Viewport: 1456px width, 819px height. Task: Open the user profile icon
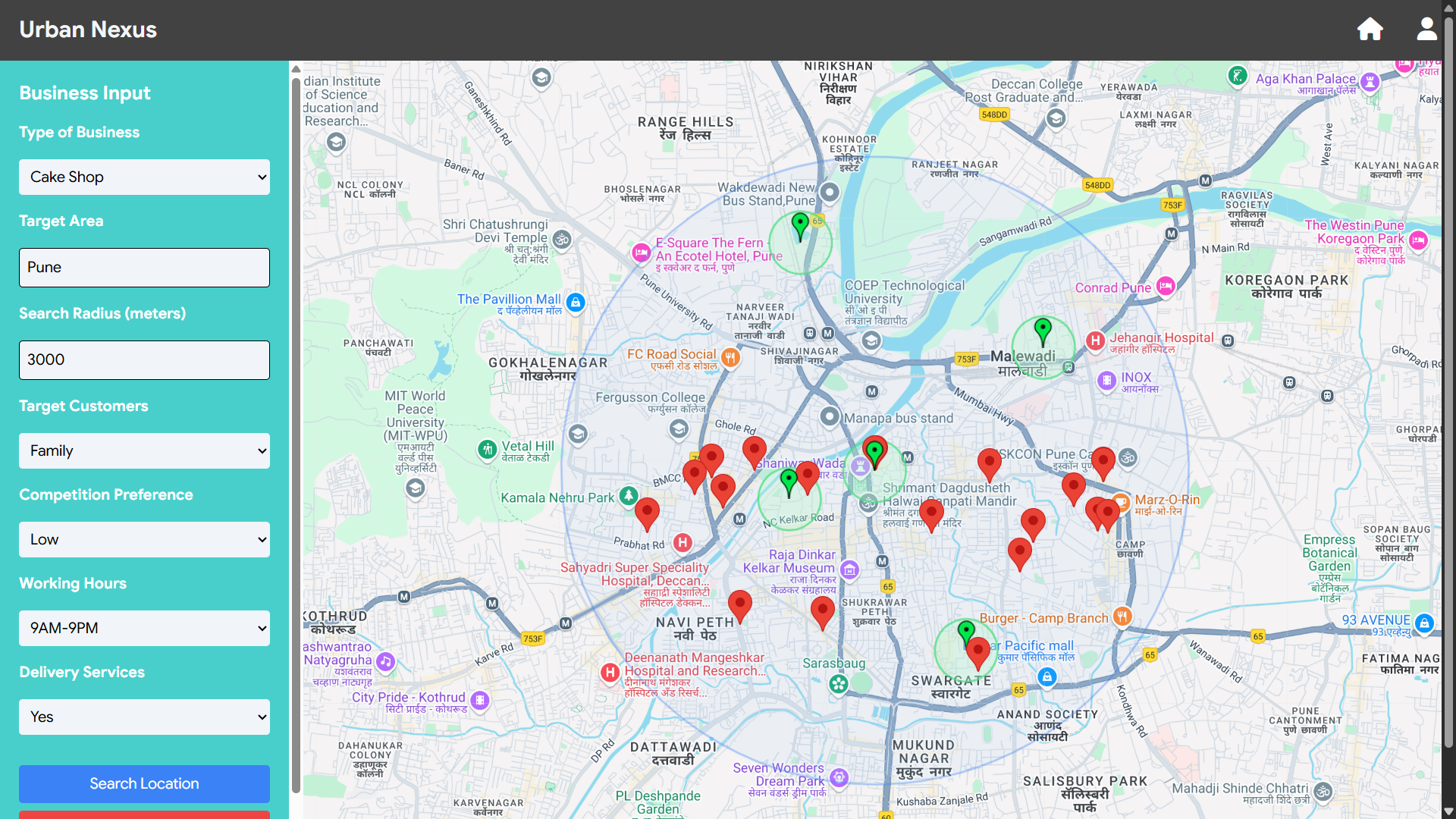click(1426, 30)
